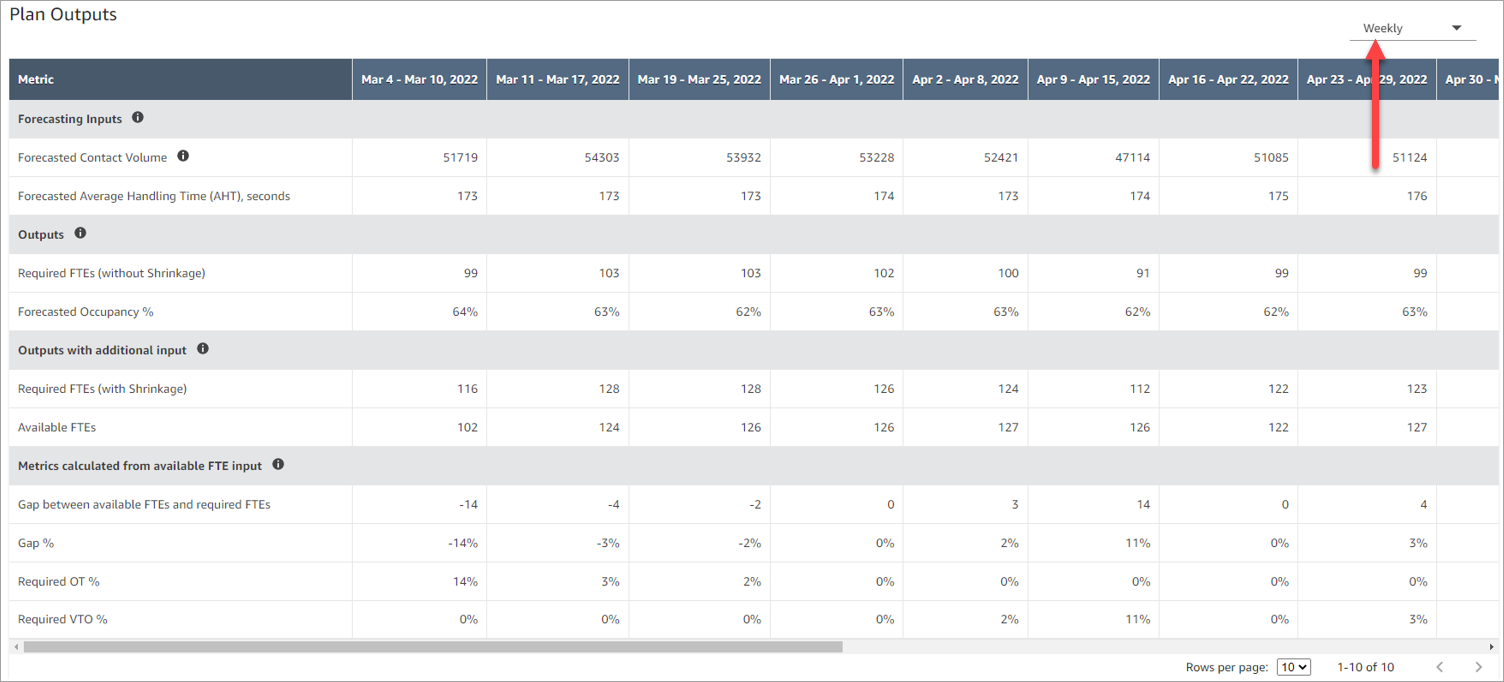Click right arrow of horizontal scrollbar
1504x682 pixels.
[x=1491, y=647]
